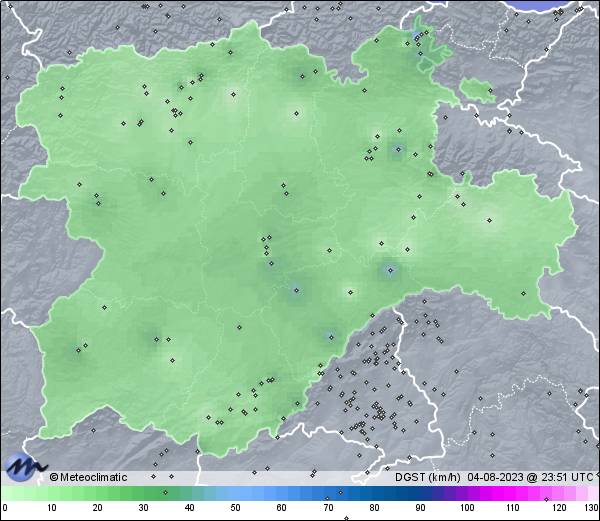Click the ©Meteoclimatic copyright text
Screen dimensions: 600x521
point(88,477)
